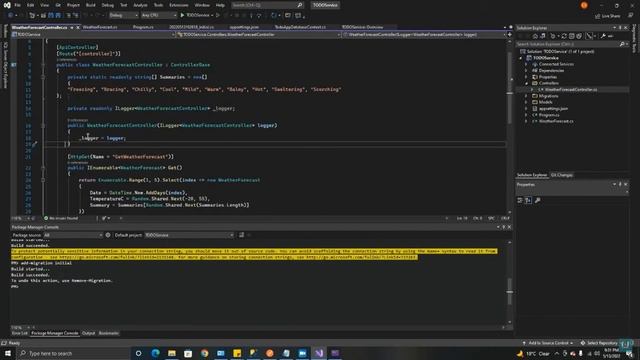Toggle Auto Hide pin on Package Manager Console

(504, 227)
